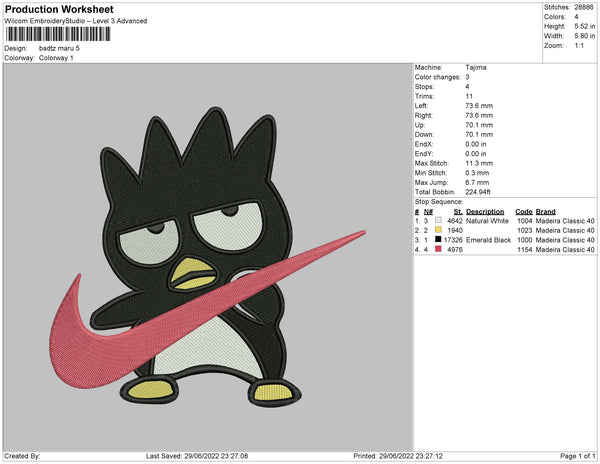Image resolution: width=600 pixels, height=464 pixels.
Task: Click the Max Stitch value 11.3 mm
Action: 479,163
